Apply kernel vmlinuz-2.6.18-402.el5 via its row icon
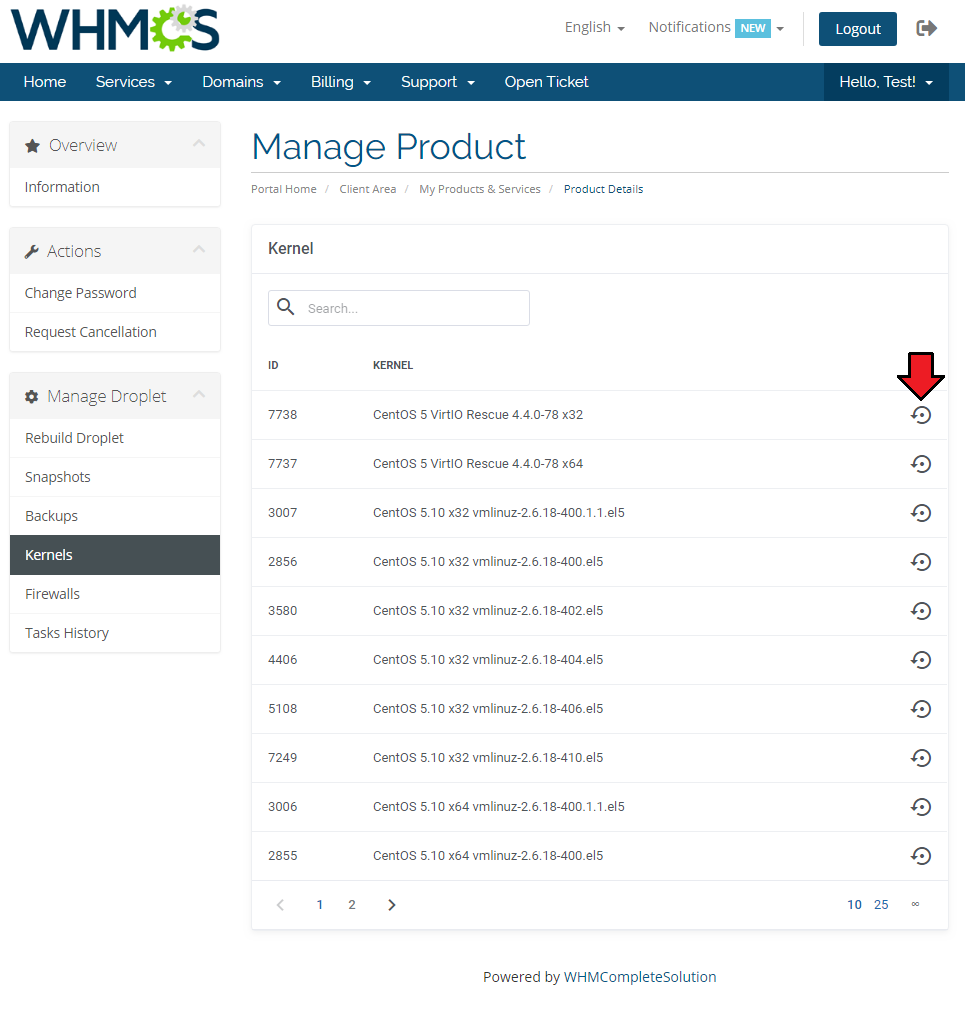Image resolution: width=965 pixels, height=1014 pixels. 921,611
